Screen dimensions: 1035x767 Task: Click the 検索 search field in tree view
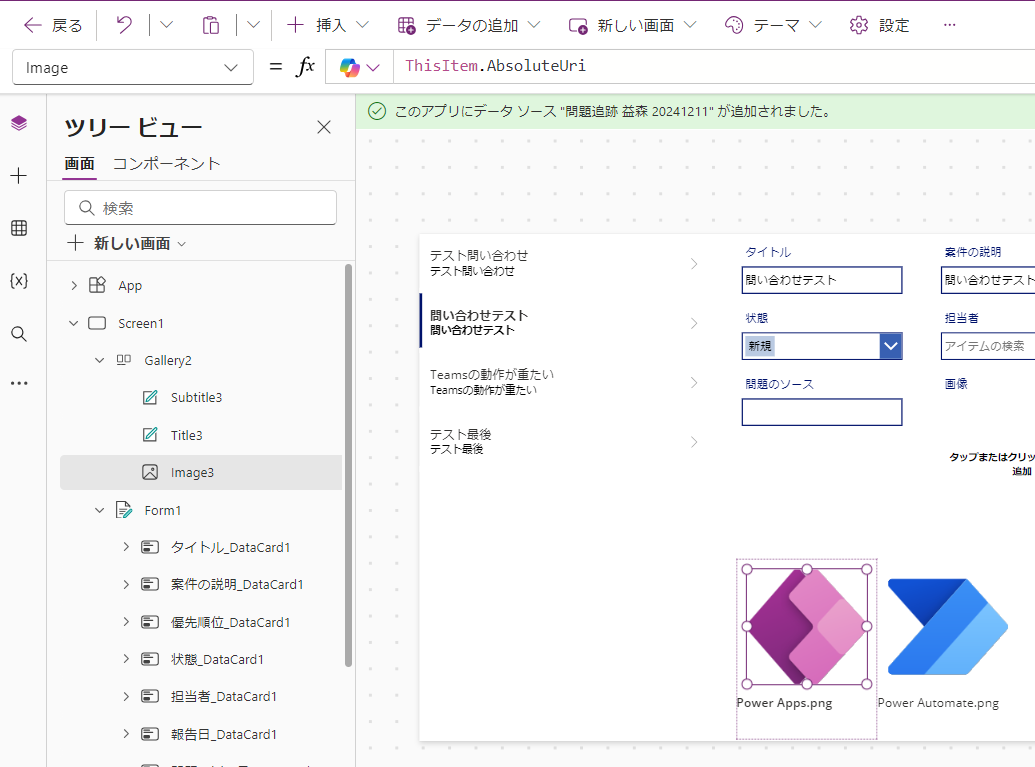coord(201,208)
